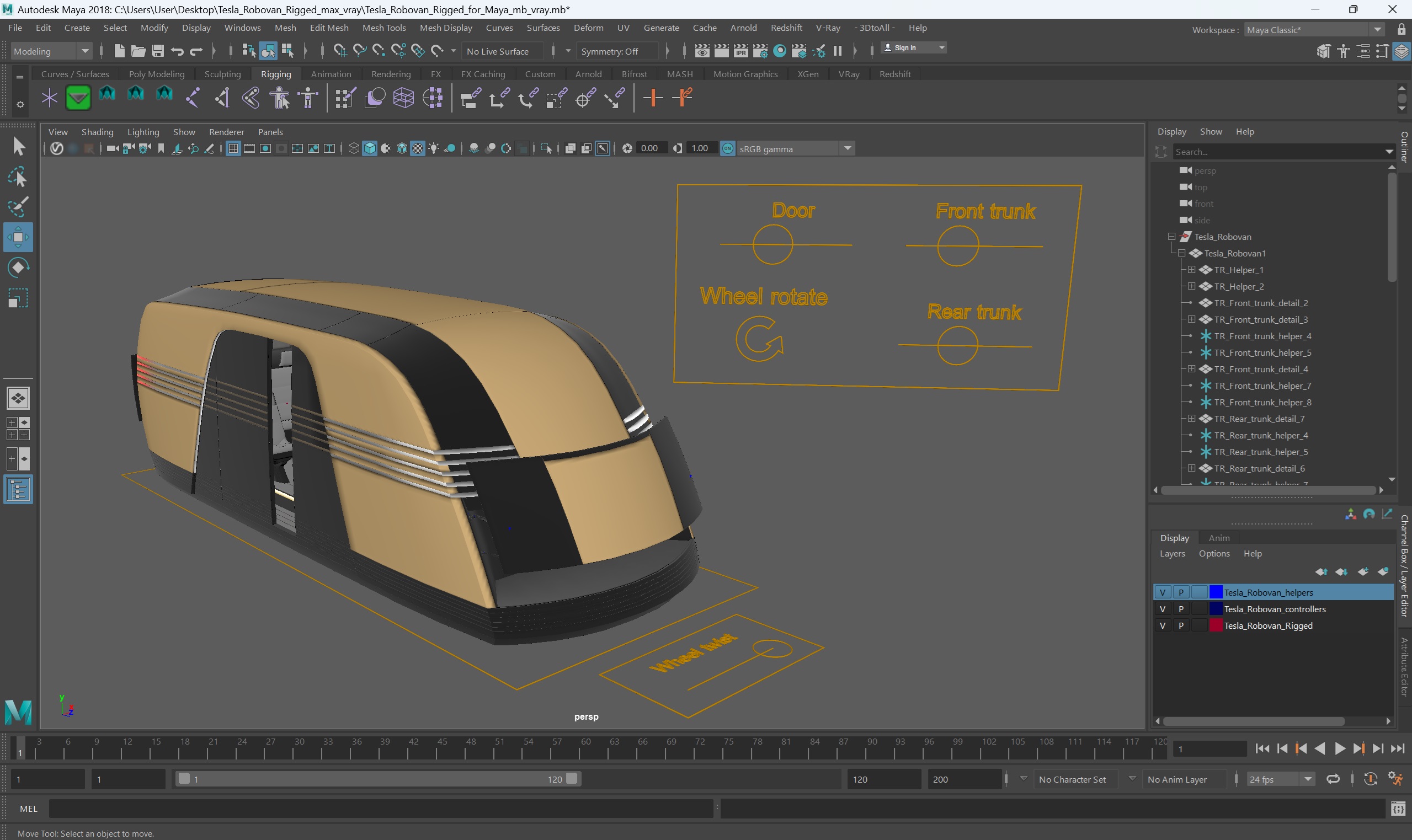
Task: Click Auto keyframe toggle icon
Action: 1370,779
